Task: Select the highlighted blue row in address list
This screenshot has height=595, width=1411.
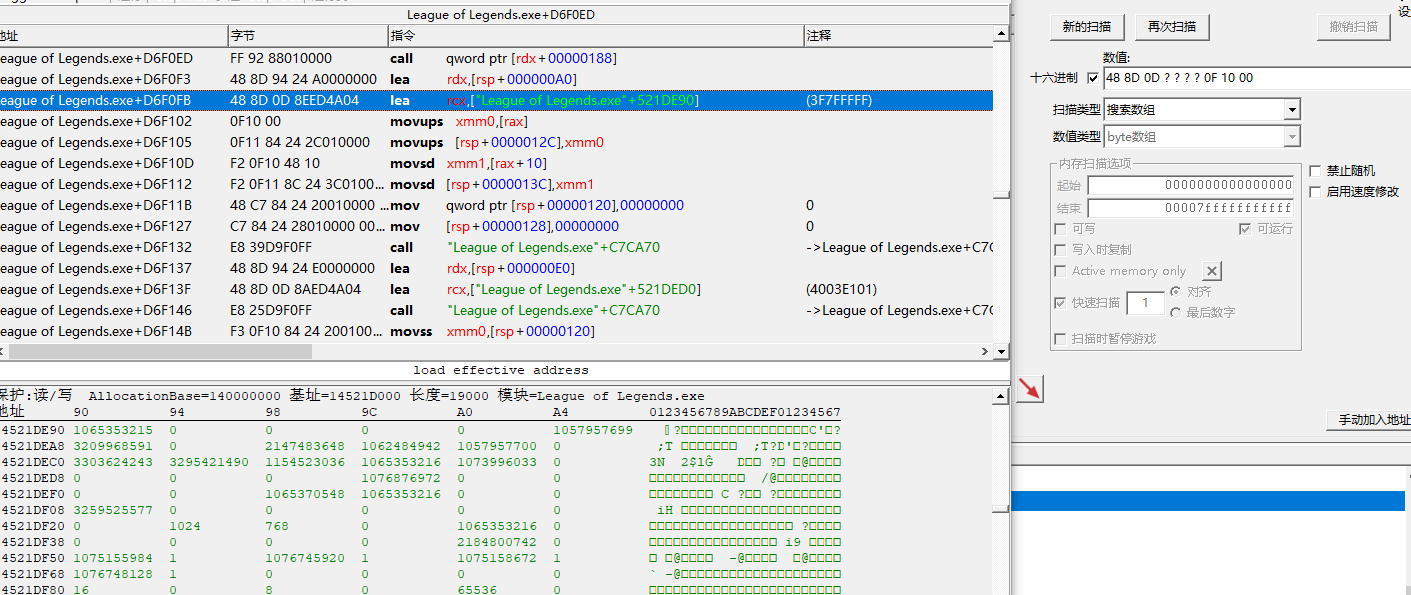Action: [1208, 501]
